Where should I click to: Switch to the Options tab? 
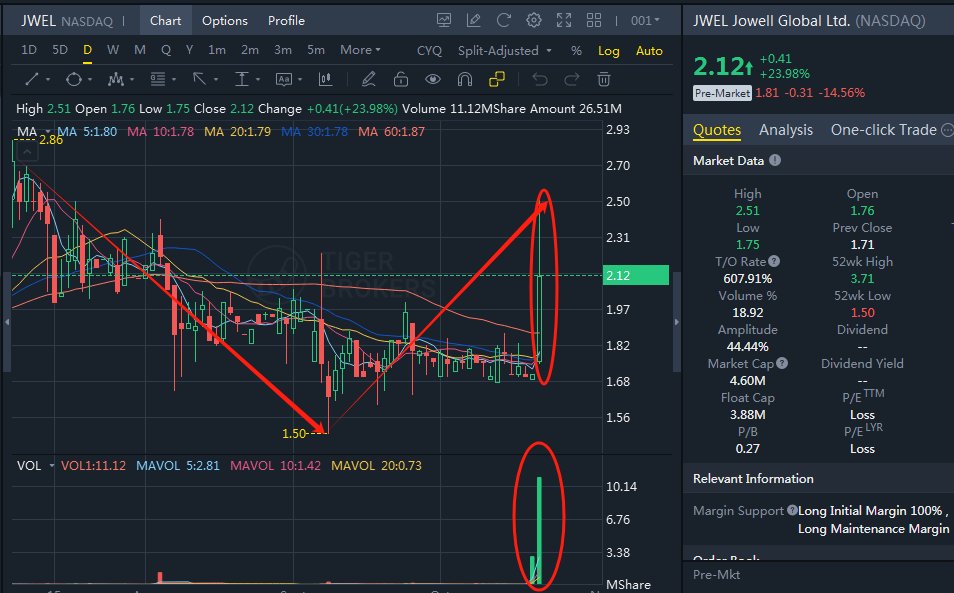point(225,21)
